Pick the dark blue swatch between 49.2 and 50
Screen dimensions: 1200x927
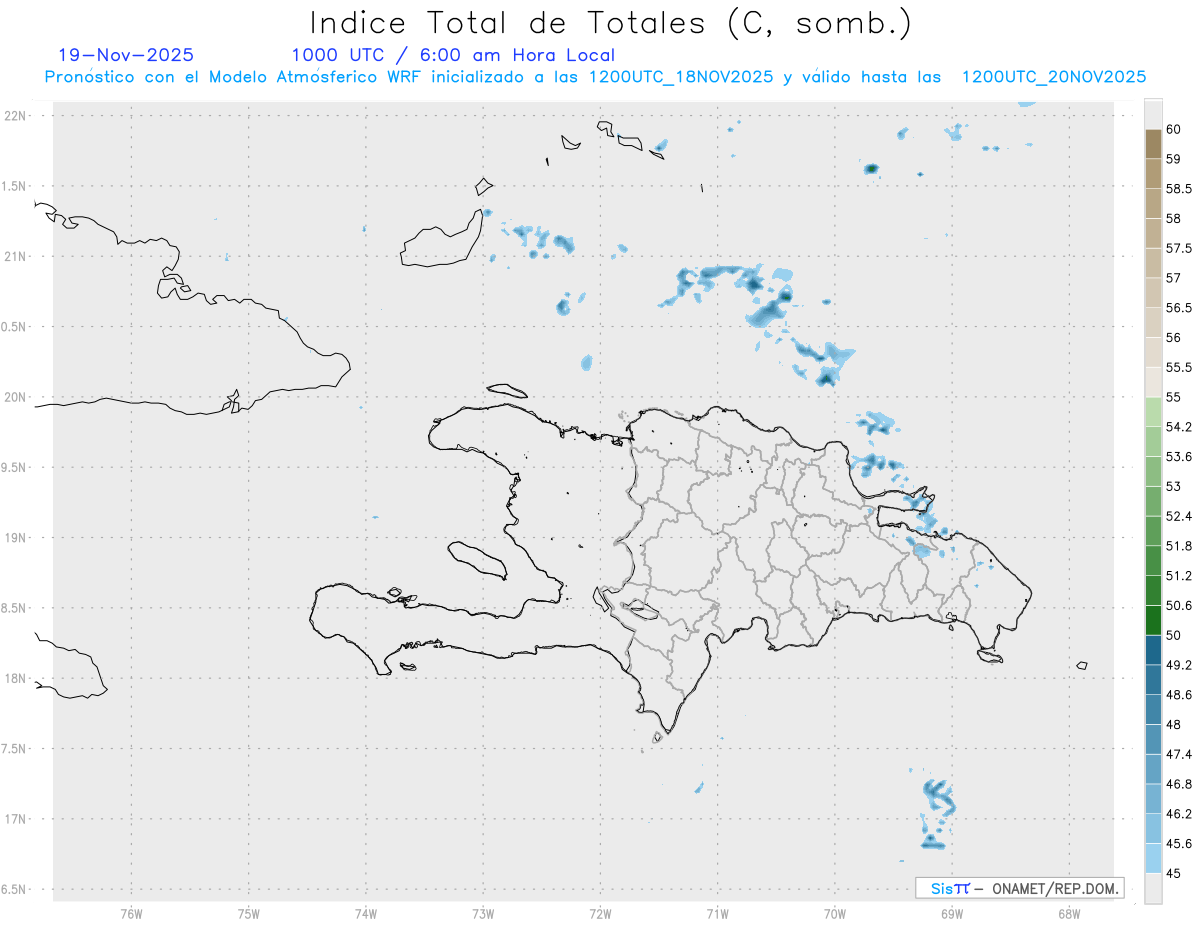point(1153,650)
